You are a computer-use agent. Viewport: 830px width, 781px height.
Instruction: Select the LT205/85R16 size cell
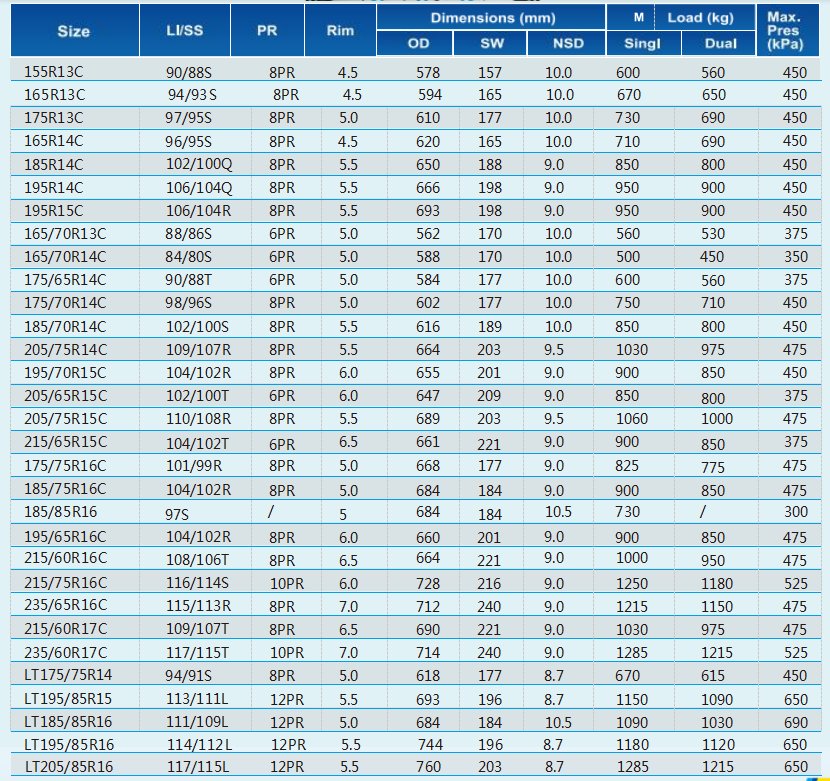(68, 768)
